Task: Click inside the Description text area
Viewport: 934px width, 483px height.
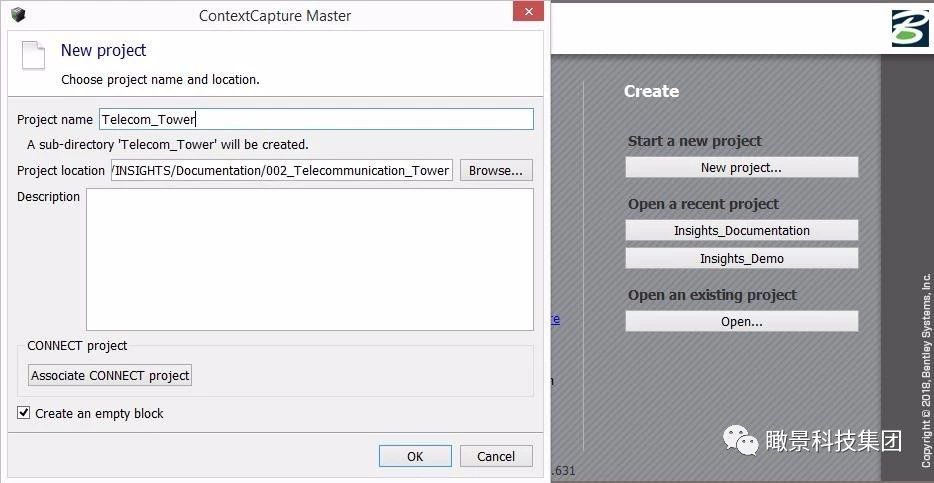Action: click(x=310, y=259)
